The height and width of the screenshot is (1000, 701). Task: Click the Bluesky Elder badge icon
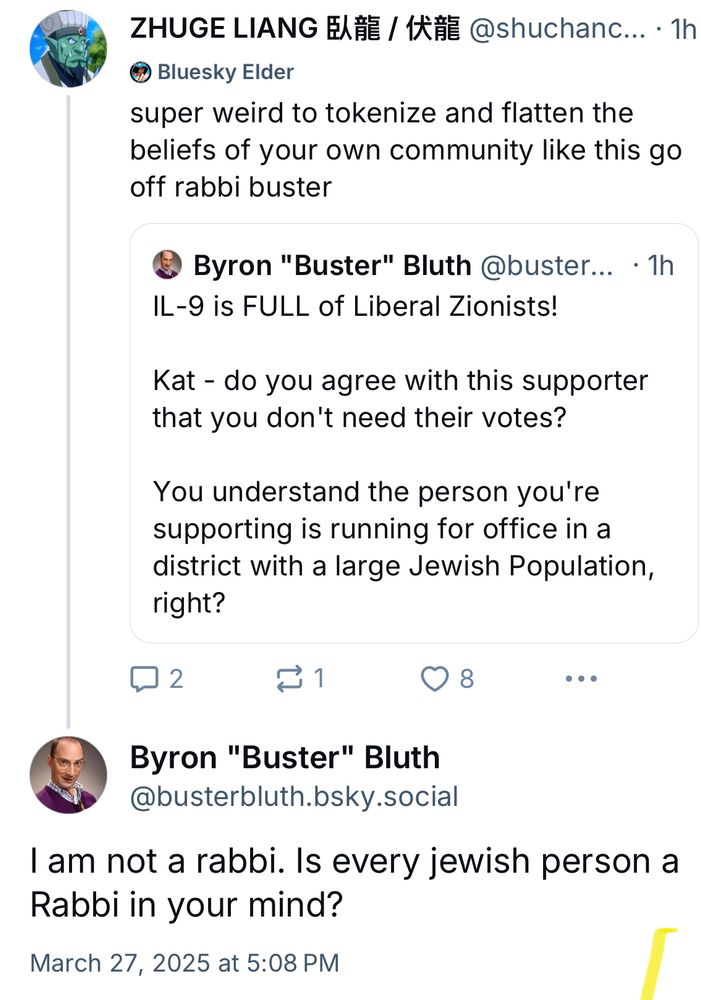tap(141, 72)
